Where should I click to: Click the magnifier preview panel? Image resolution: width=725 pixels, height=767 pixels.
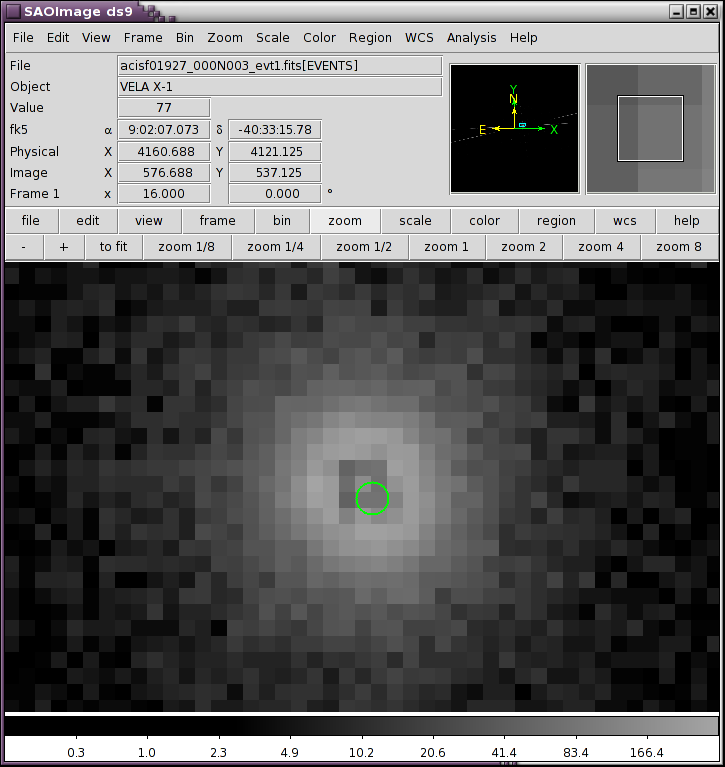pyautogui.click(x=650, y=129)
